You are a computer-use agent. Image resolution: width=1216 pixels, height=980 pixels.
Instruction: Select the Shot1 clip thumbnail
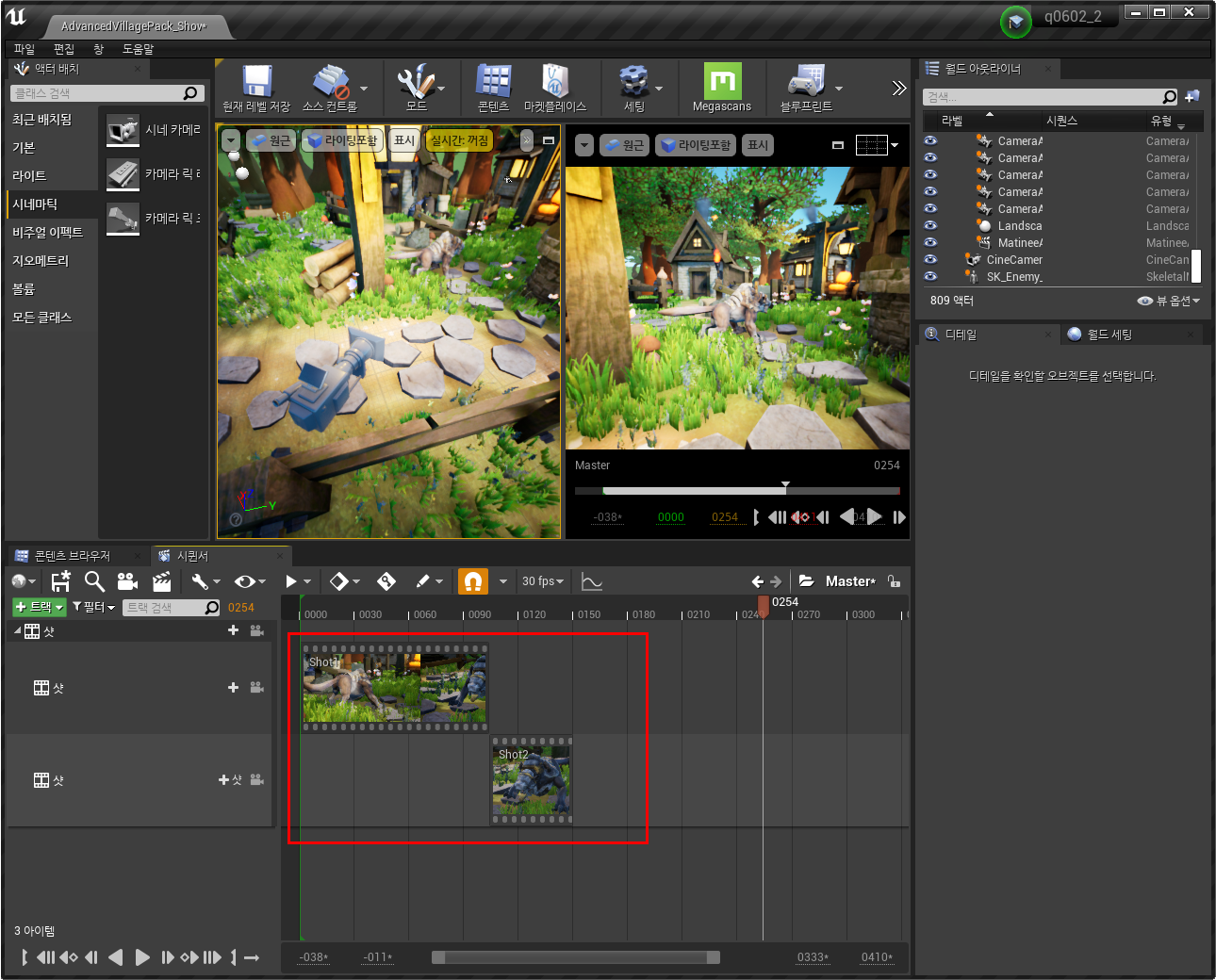[396, 688]
